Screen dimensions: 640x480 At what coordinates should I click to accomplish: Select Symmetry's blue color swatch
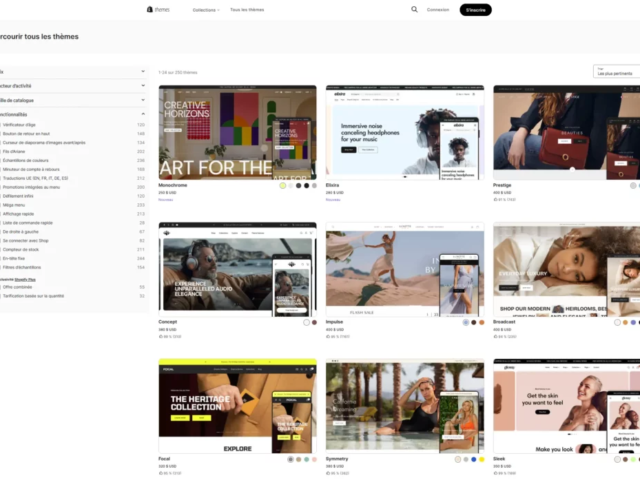(x=474, y=460)
